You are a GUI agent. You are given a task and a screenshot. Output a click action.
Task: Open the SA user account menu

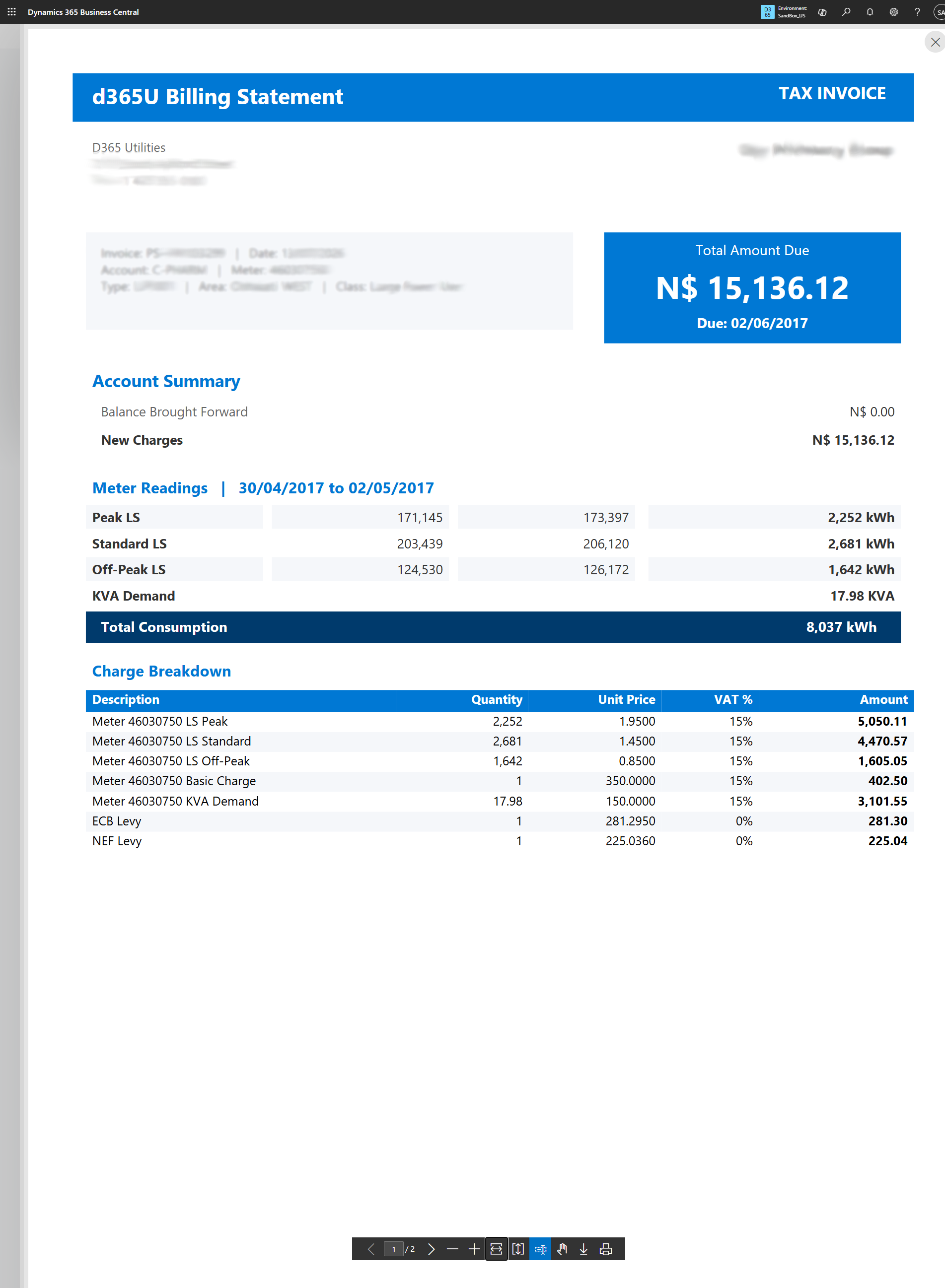click(x=939, y=12)
